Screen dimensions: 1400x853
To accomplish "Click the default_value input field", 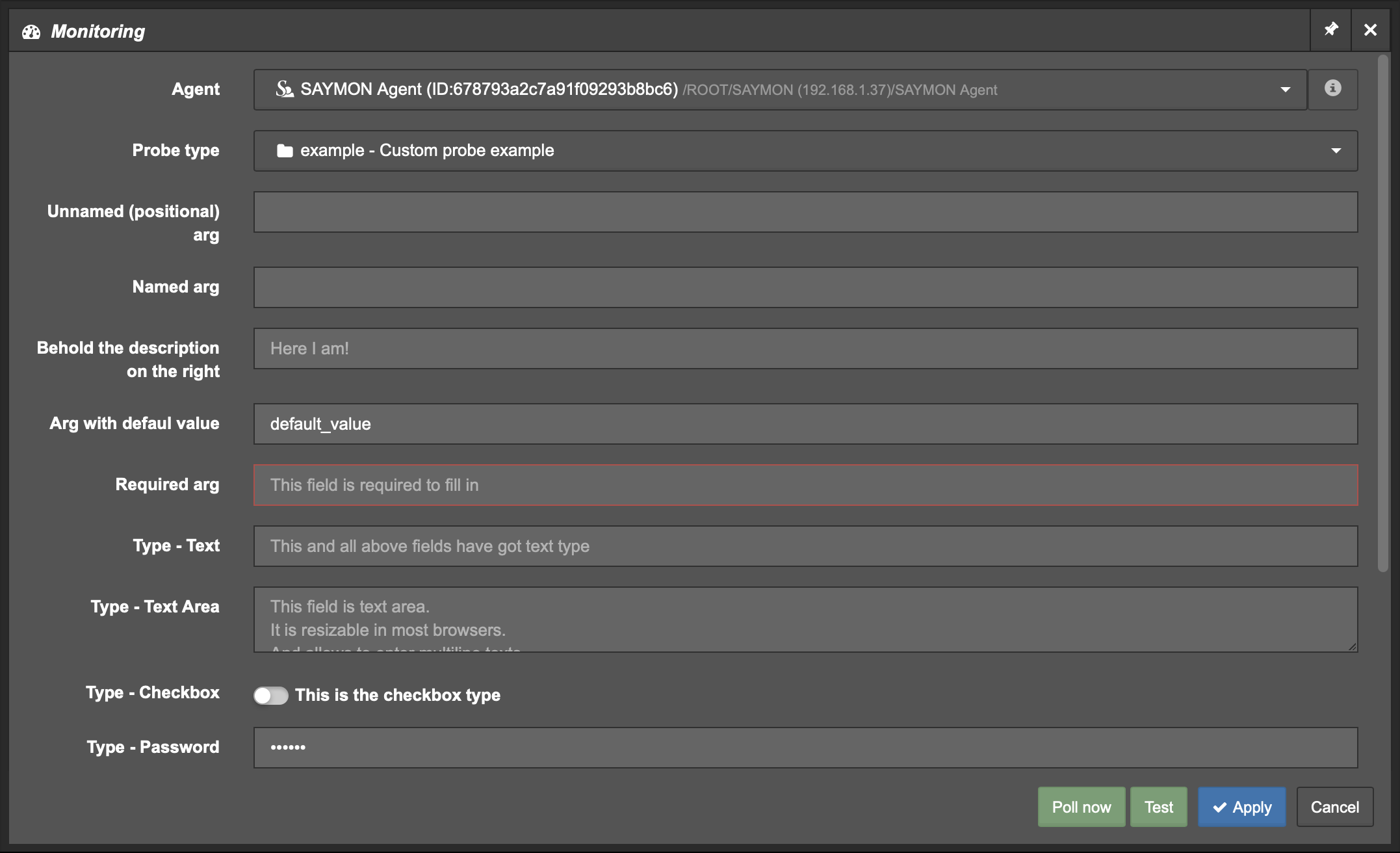I will pos(805,424).
